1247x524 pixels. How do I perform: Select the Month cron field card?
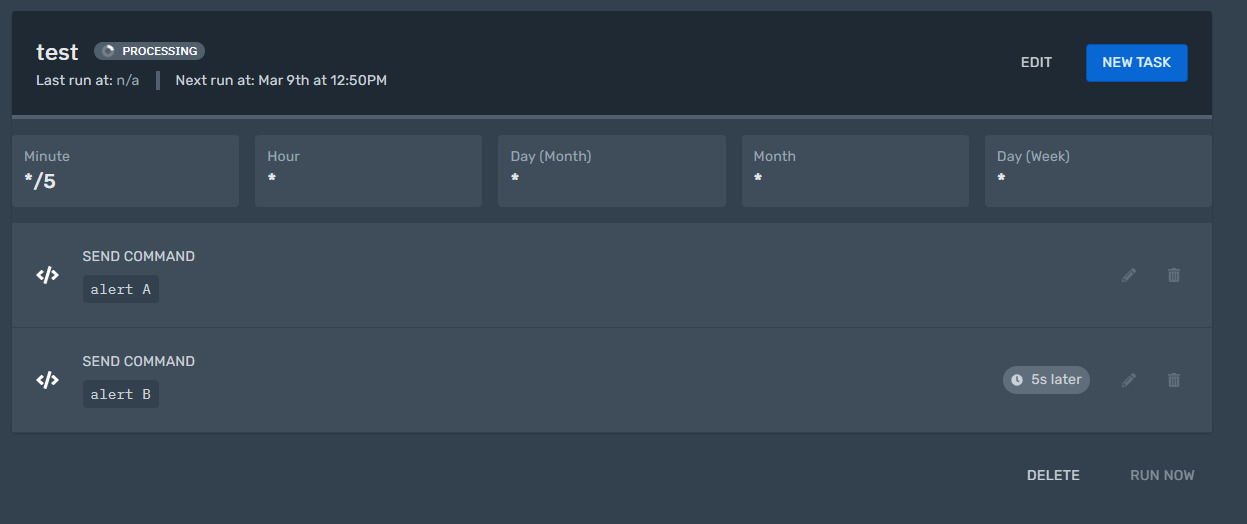pyautogui.click(x=855, y=171)
